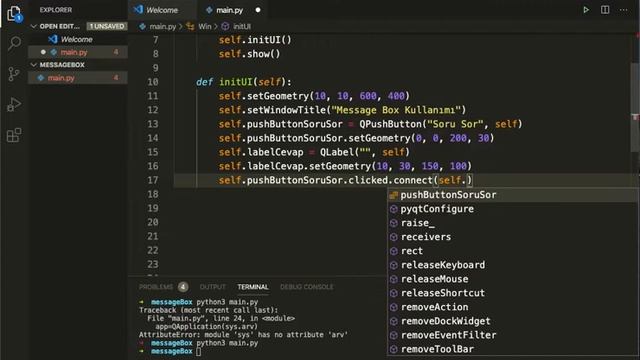Click the Python icon beside MESSAGEBOX main.py
Viewport: 640px width, 360px height.
tap(41, 78)
